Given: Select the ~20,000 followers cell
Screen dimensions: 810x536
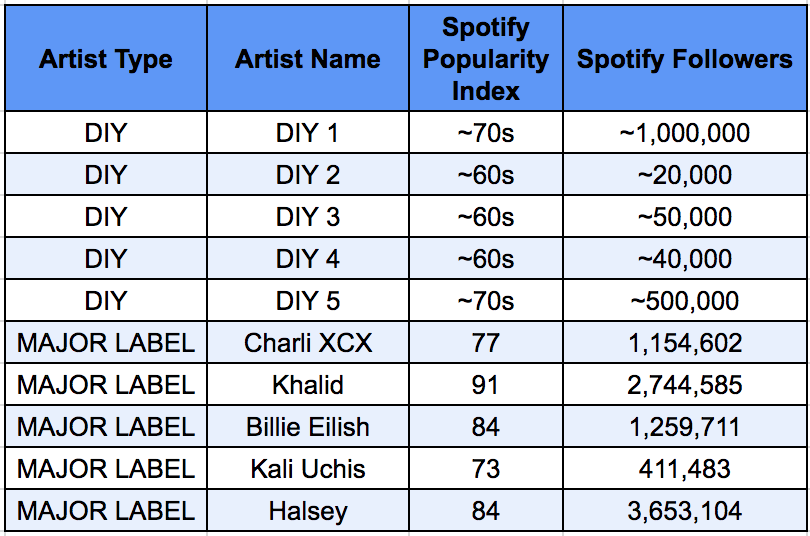Looking at the screenshot, I should click(x=684, y=175).
